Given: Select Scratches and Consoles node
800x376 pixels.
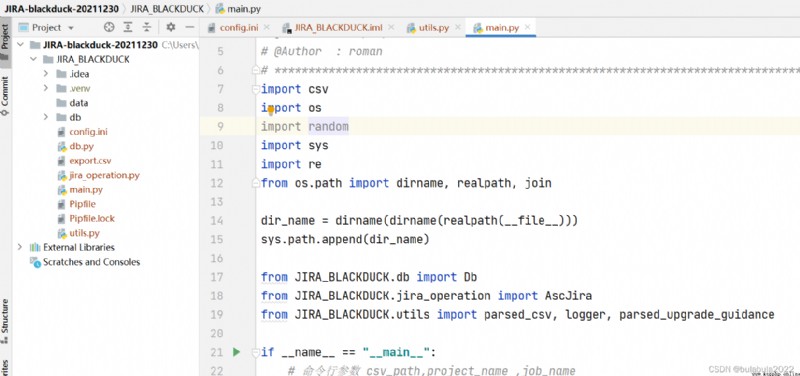Looking at the screenshot, I should point(91,262).
